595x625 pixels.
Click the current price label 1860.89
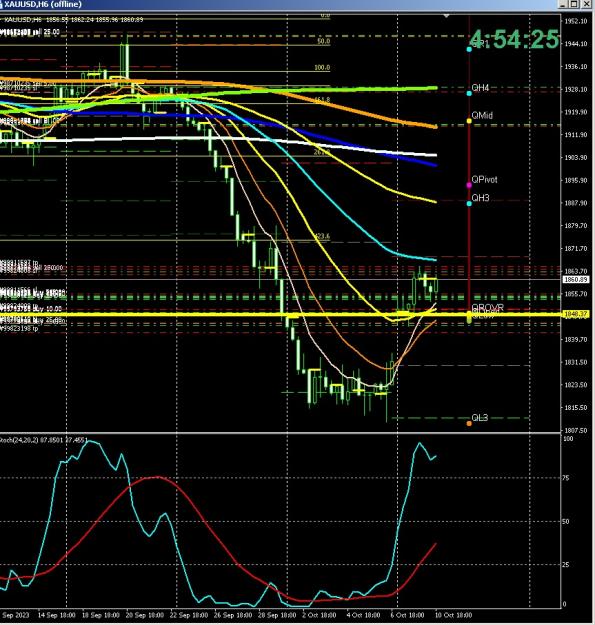click(576, 280)
